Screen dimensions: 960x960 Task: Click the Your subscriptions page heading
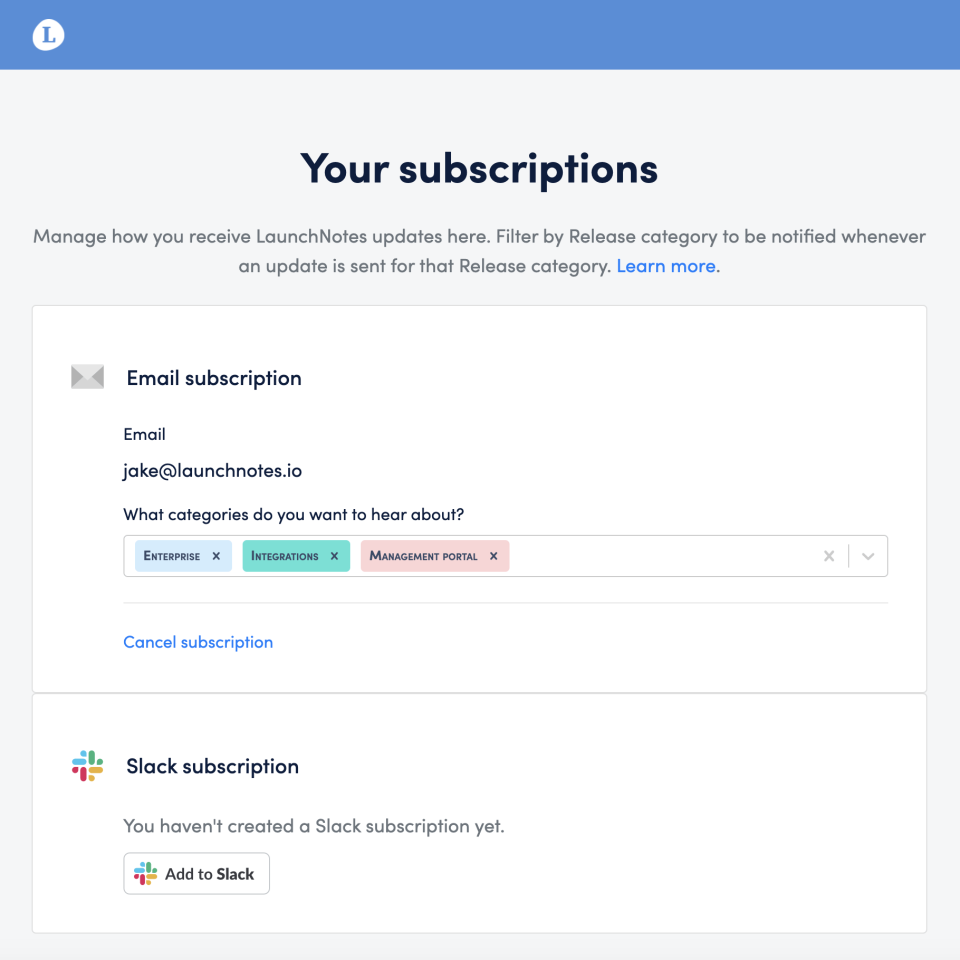coord(479,168)
